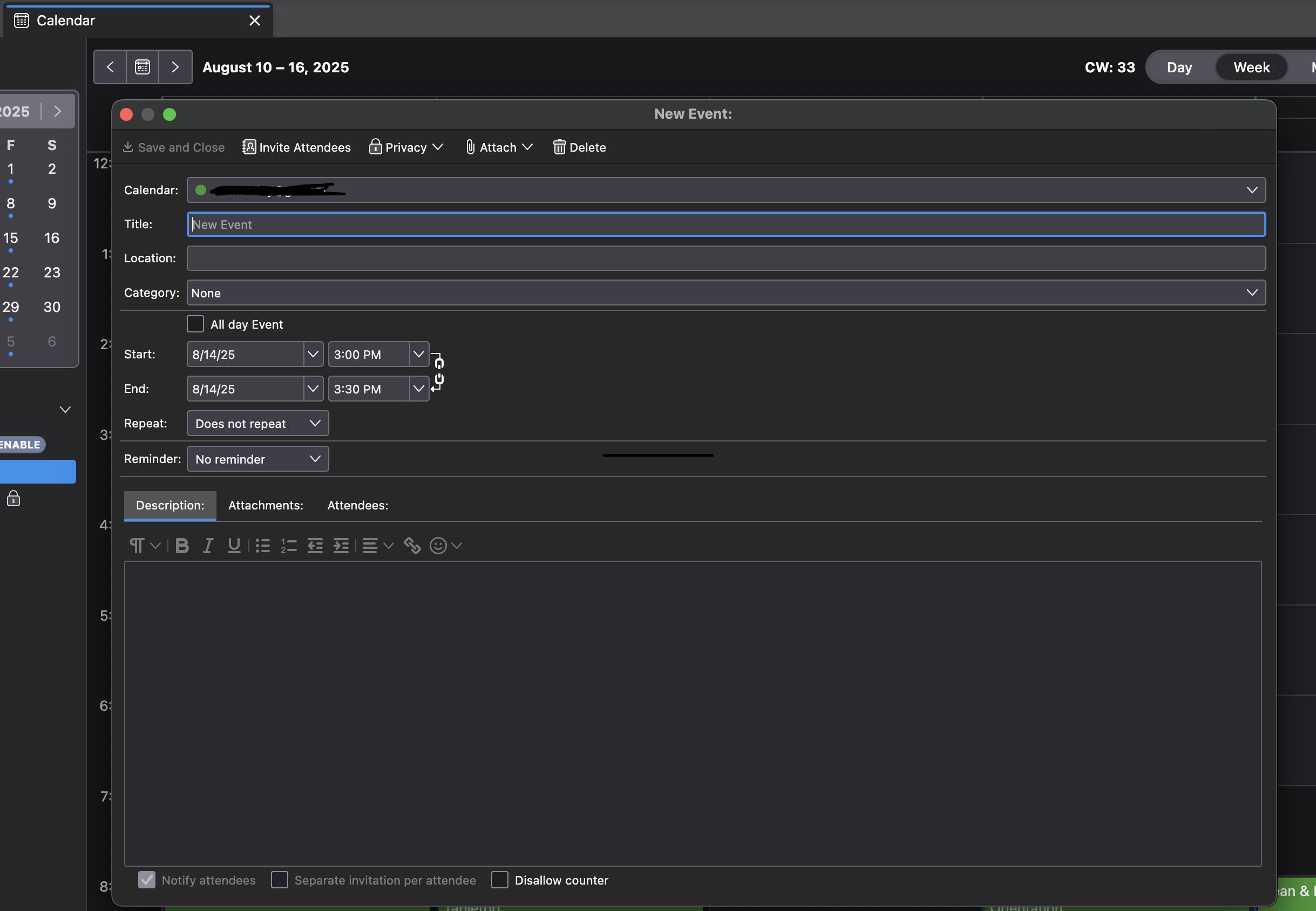Toggle Separate invitation per attendee
The width and height of the screenshot is (1316, 911).
[279, 880]
